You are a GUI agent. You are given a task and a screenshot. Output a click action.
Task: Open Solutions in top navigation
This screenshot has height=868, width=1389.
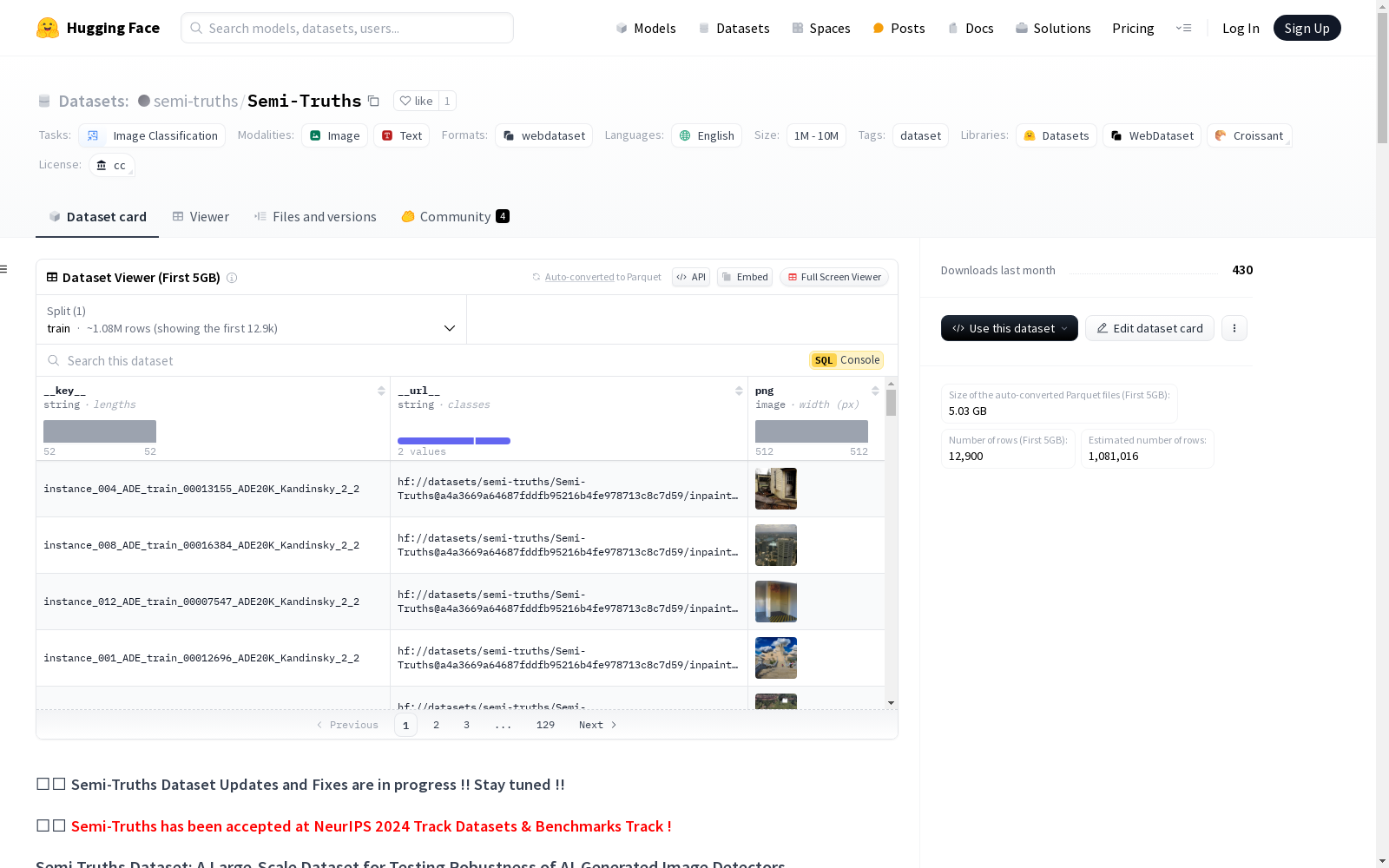click(x=1053, y=28)
